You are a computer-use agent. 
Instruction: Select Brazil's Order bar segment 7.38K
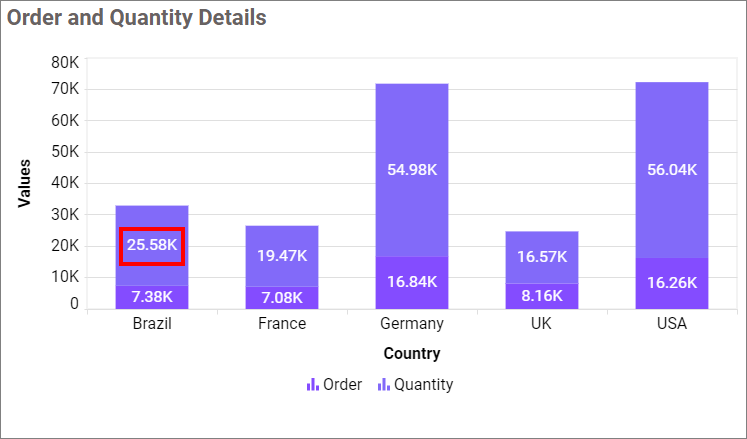tap(152, 297)
